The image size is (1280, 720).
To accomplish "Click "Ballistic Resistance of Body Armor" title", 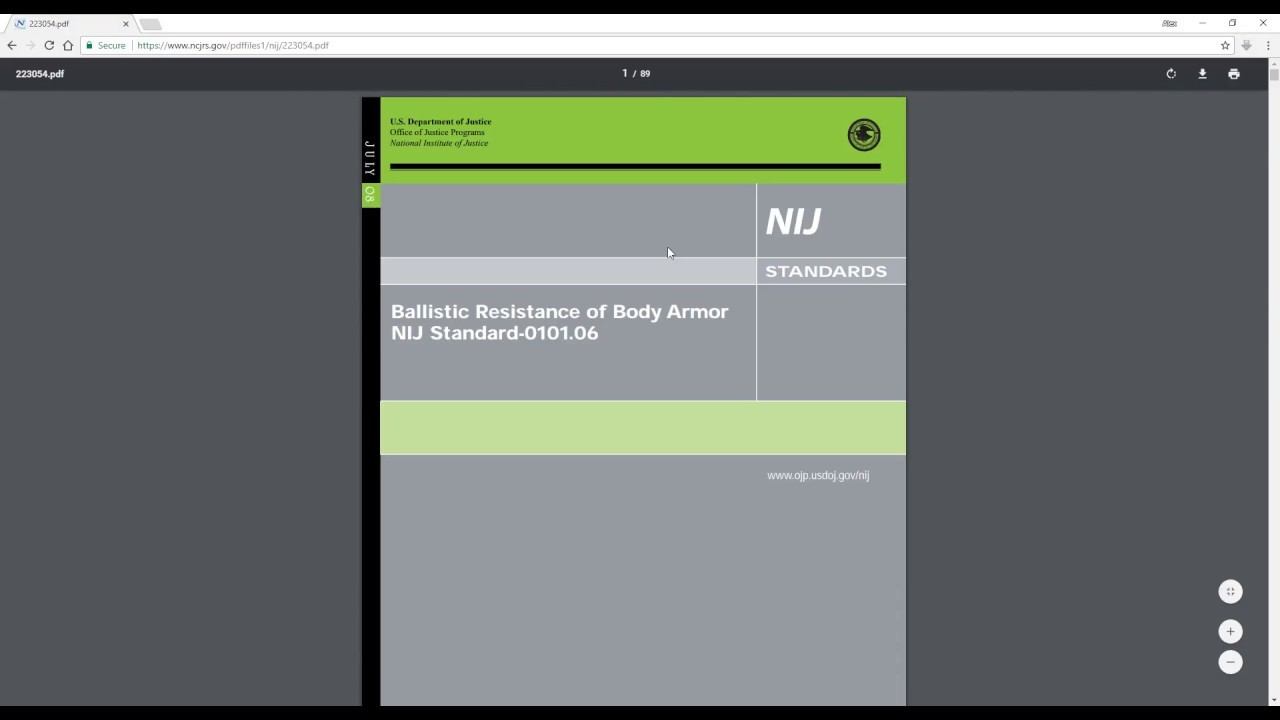I will (560, 312).
